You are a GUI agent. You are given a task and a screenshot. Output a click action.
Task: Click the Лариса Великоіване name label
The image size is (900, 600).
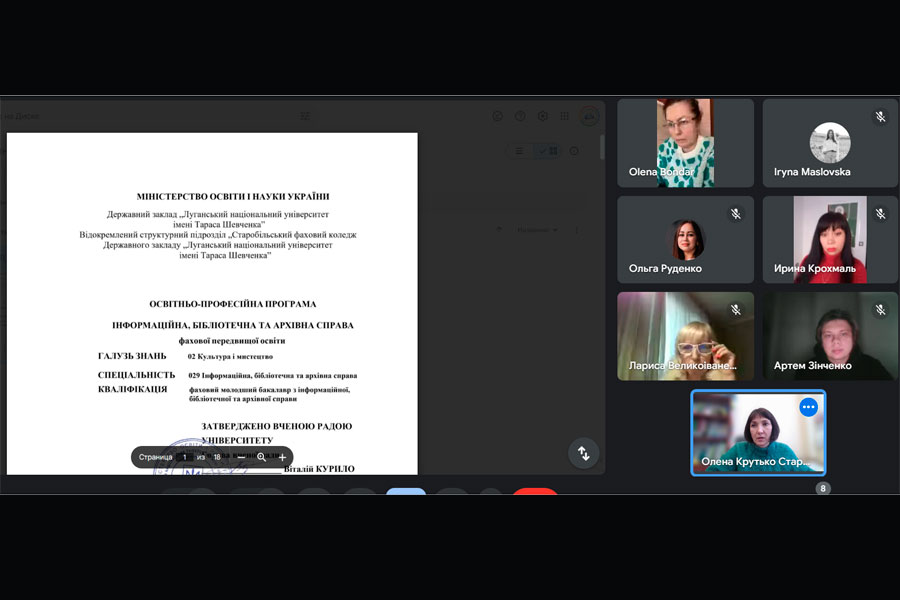coord(682,365)
